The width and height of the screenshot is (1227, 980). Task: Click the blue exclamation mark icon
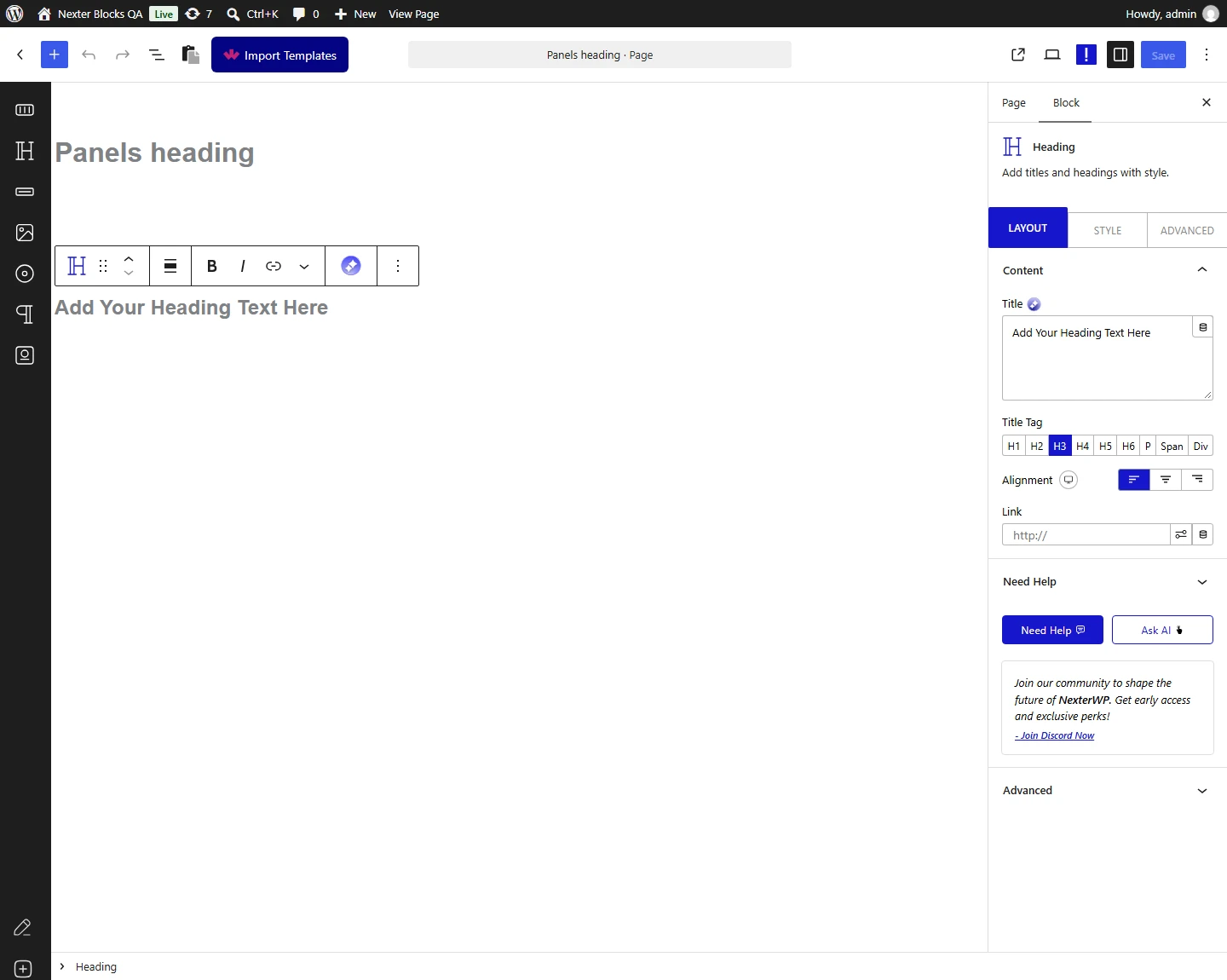(1086, 55)
